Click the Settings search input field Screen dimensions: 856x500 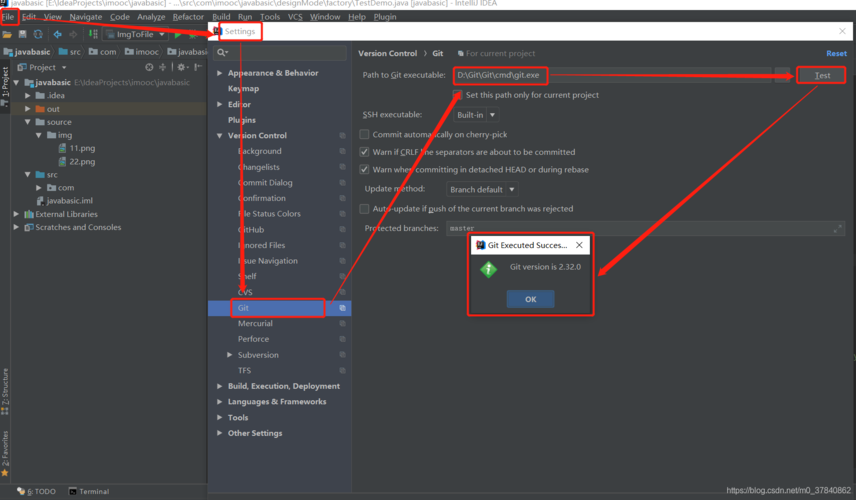click(x=281, y=52)
